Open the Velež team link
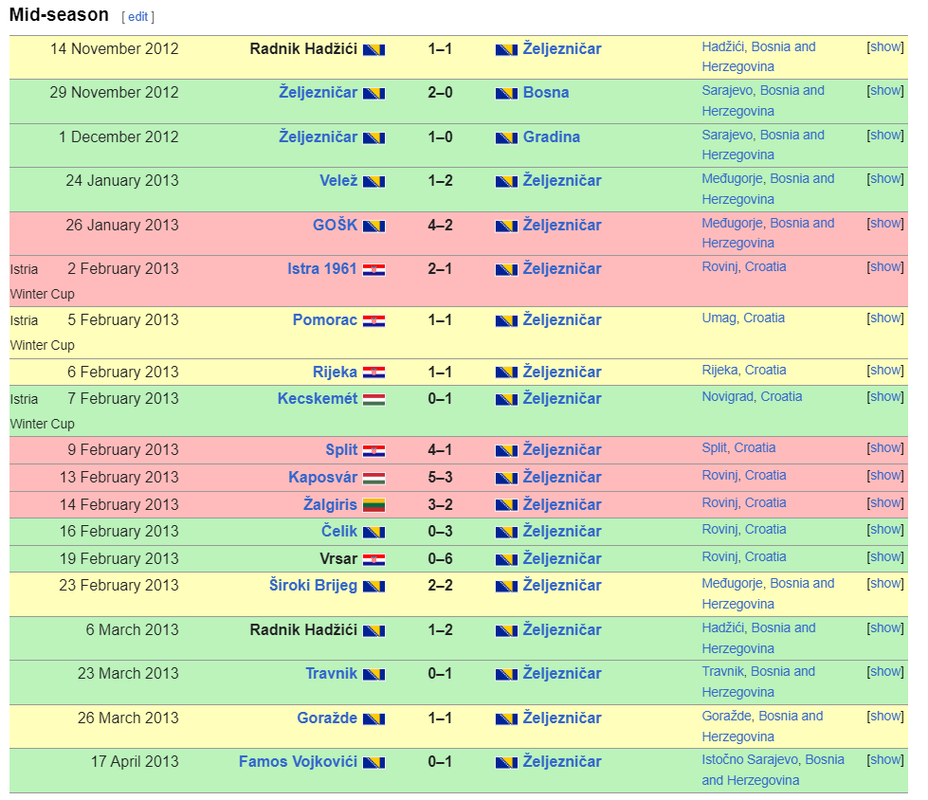Screen dimensions: 928x800 pyautogui.click(x=338, y=181)
